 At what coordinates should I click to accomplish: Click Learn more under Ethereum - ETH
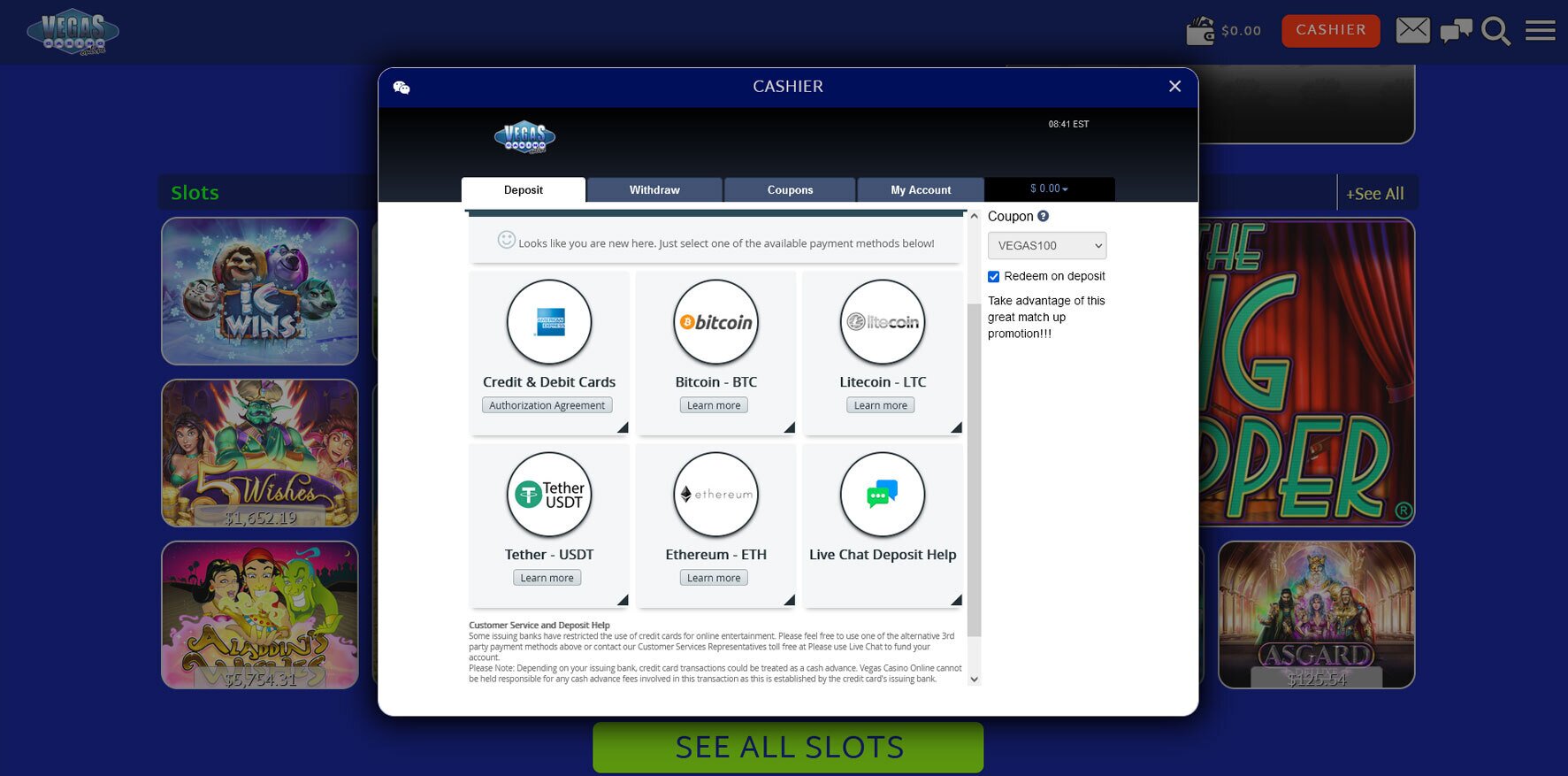[714, 578]
